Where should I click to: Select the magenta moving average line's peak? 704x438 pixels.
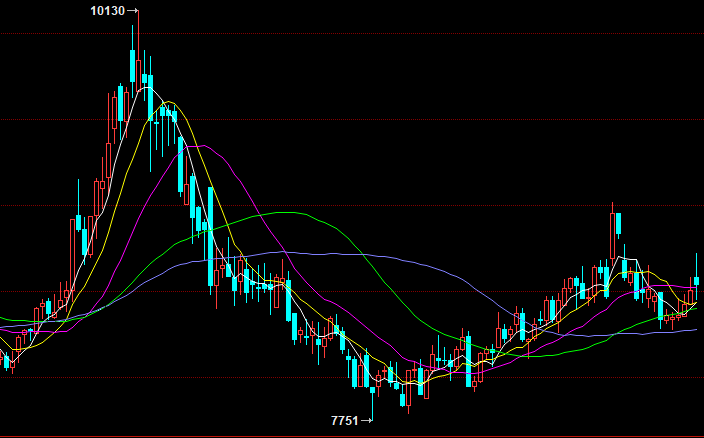[203, 146]
